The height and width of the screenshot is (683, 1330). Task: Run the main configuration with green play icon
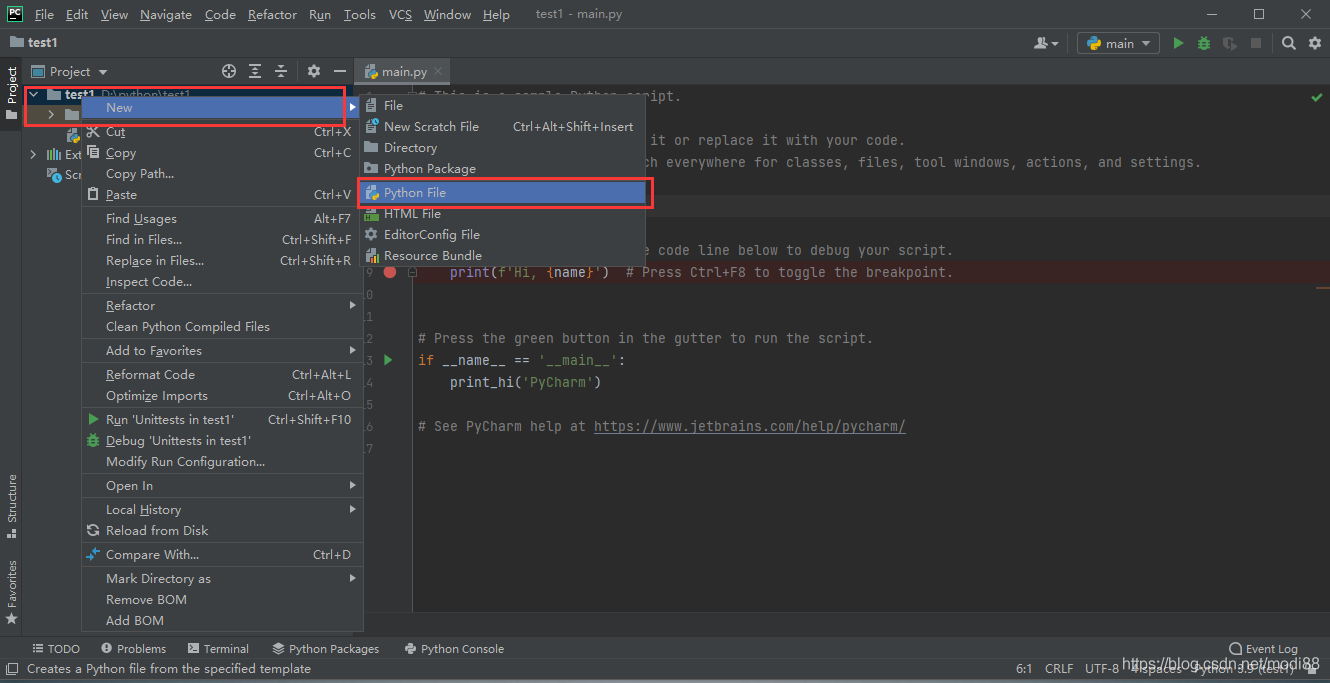tap(1177, 43)
